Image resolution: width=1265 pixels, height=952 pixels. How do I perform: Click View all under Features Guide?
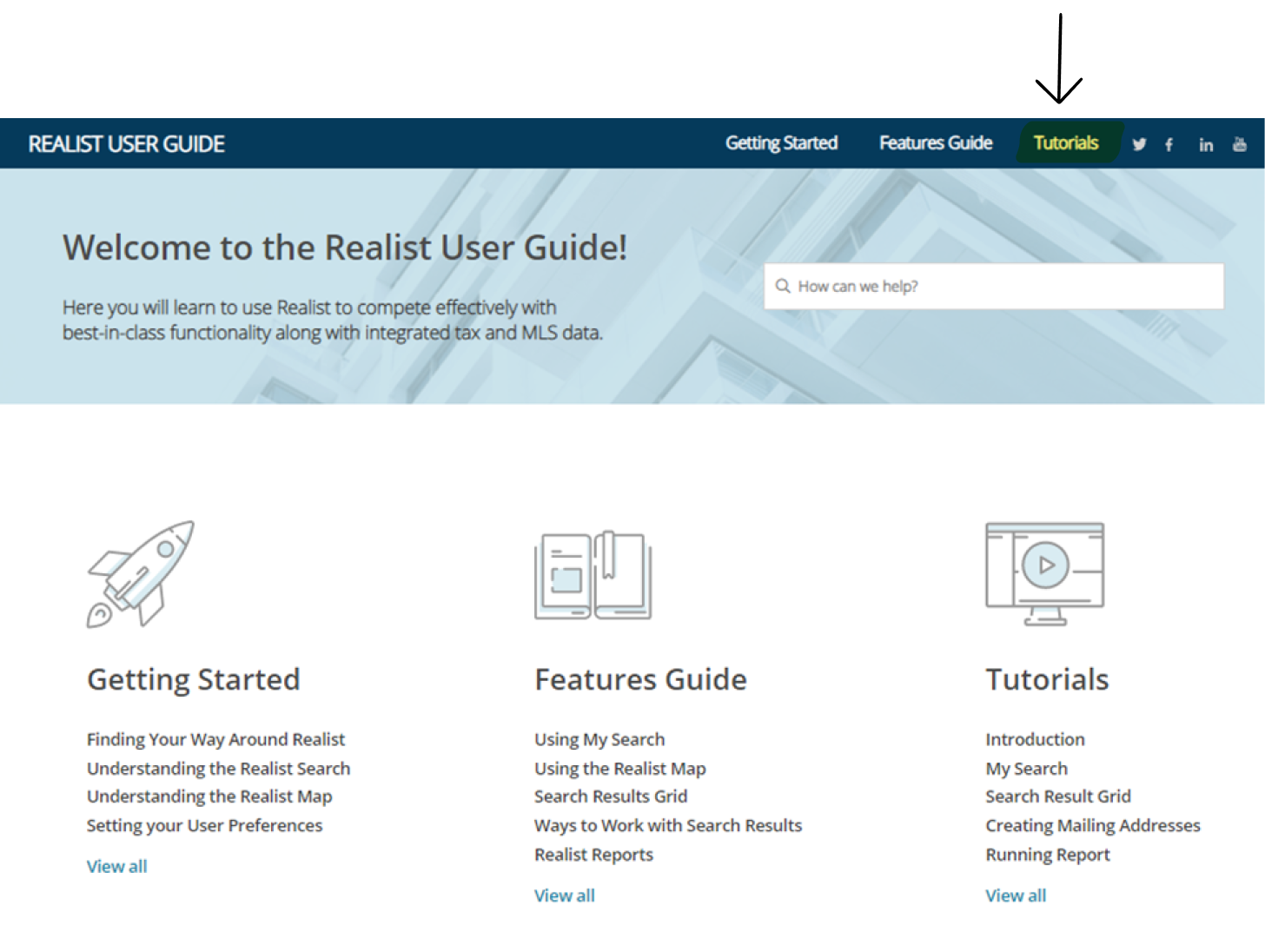(x=565, y=896)
